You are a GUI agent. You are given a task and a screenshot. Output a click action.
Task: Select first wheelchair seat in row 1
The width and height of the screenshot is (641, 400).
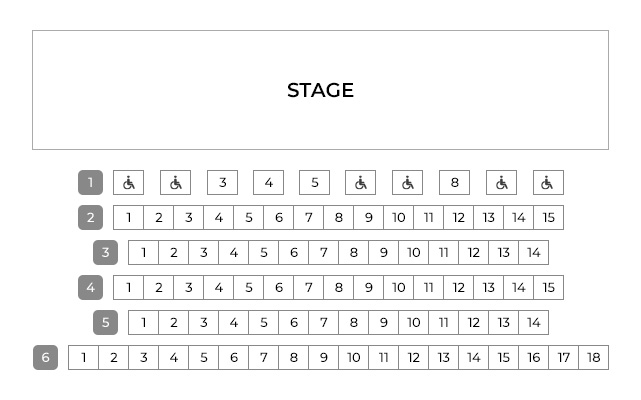pyautogui.click(x=128, y=182)
